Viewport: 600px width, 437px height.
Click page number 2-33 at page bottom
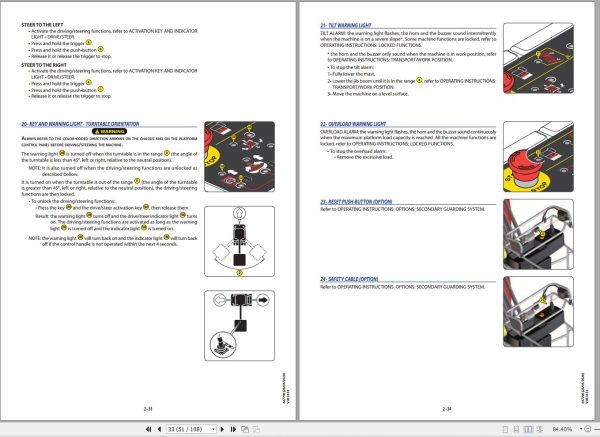tap(148, 409)
